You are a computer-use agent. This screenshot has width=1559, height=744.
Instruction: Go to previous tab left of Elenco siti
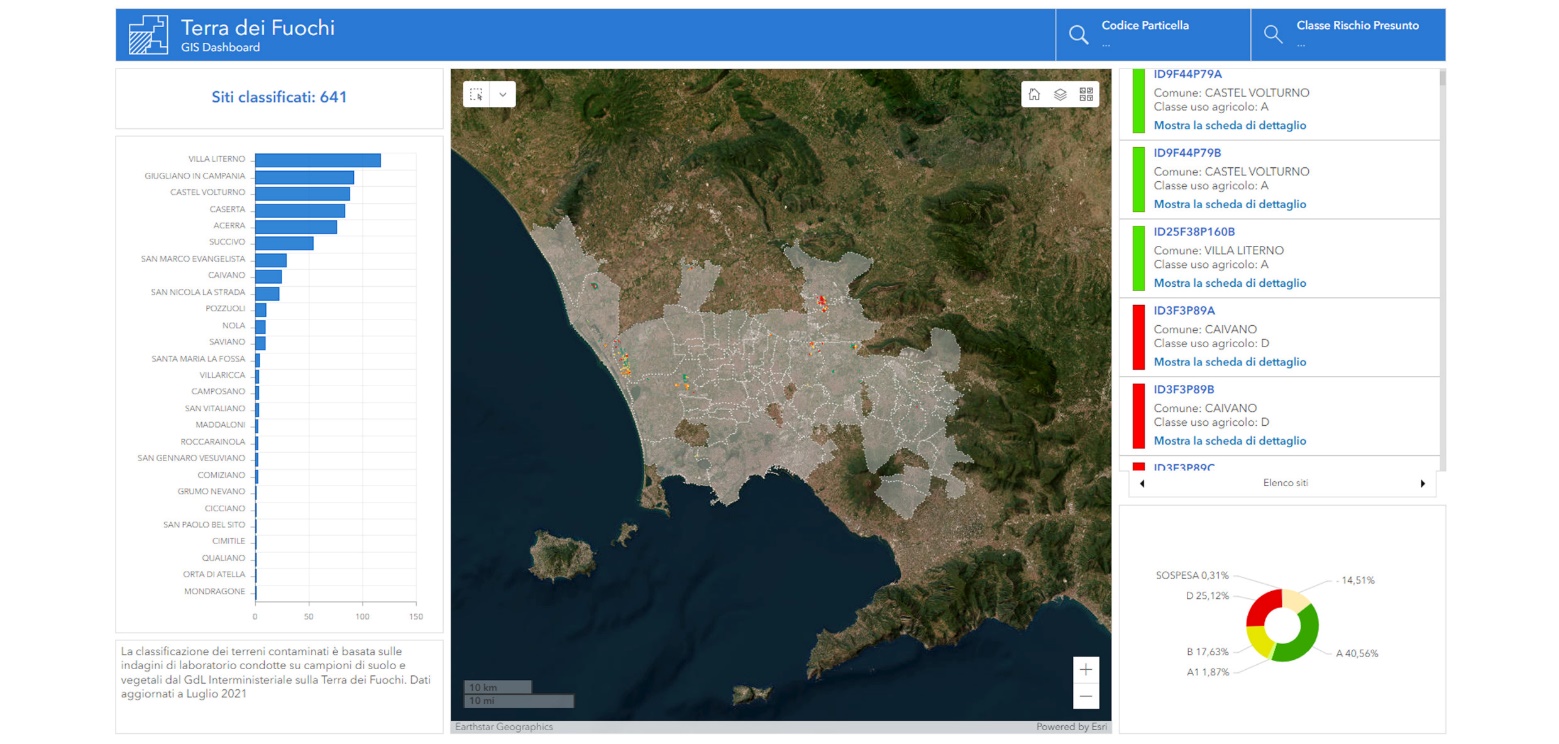(x=1142, y=484)
